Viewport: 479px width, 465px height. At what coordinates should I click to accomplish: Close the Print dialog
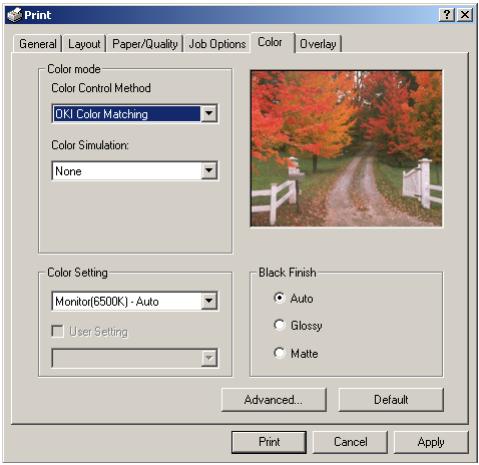click(x=465, y=15)
